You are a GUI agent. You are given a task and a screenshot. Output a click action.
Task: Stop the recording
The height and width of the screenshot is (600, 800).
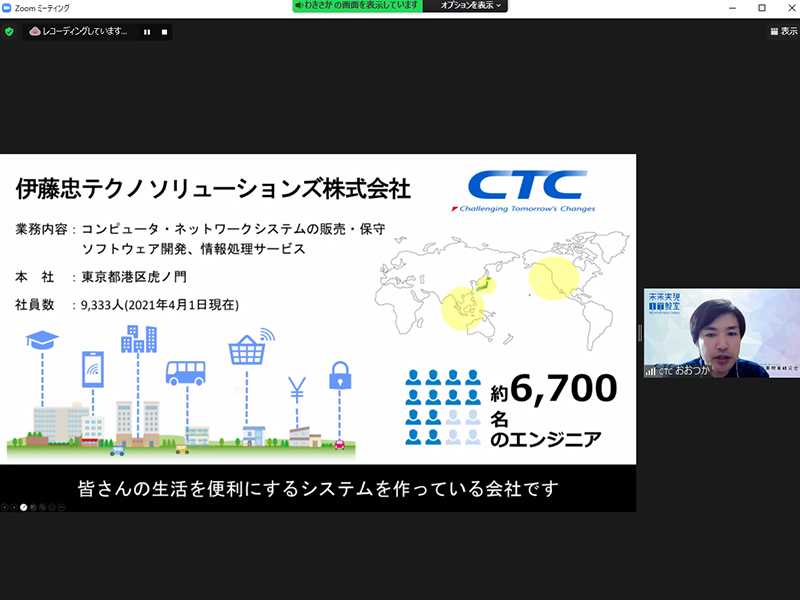(x=164, y=32)
